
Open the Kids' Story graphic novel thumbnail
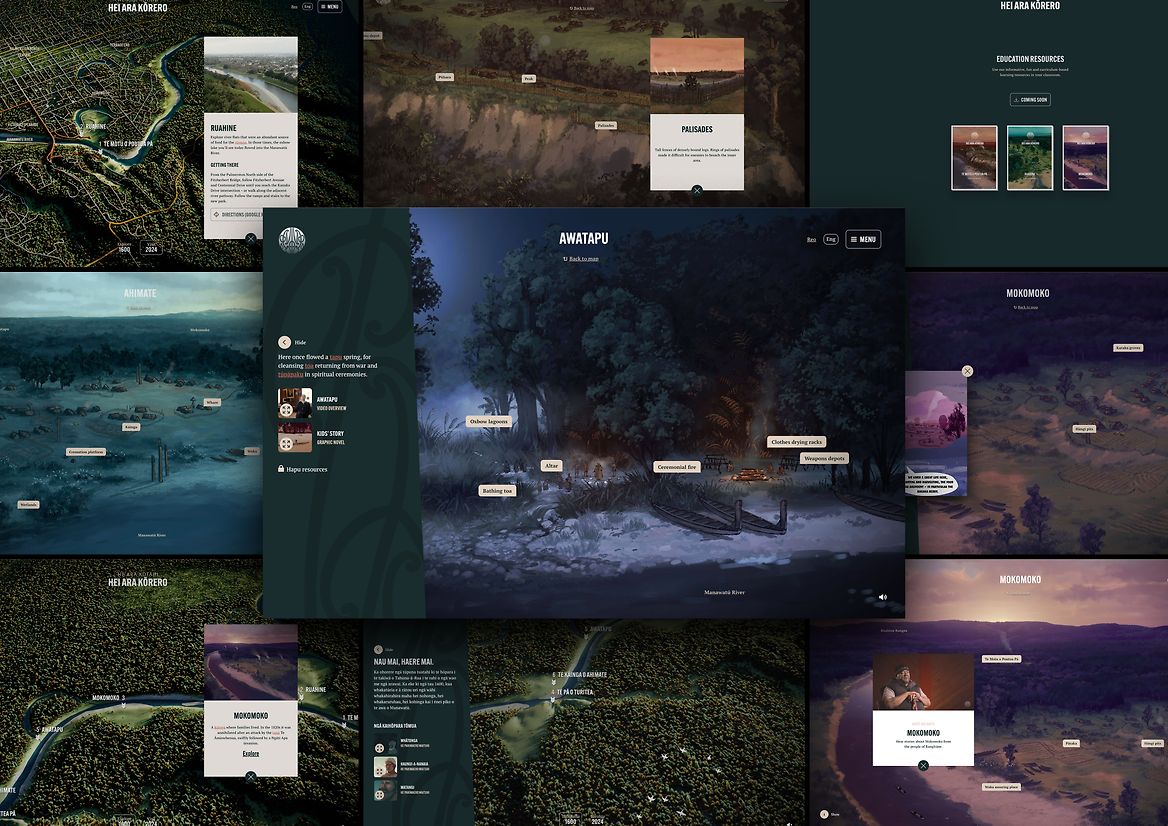[x=294, y=439]
